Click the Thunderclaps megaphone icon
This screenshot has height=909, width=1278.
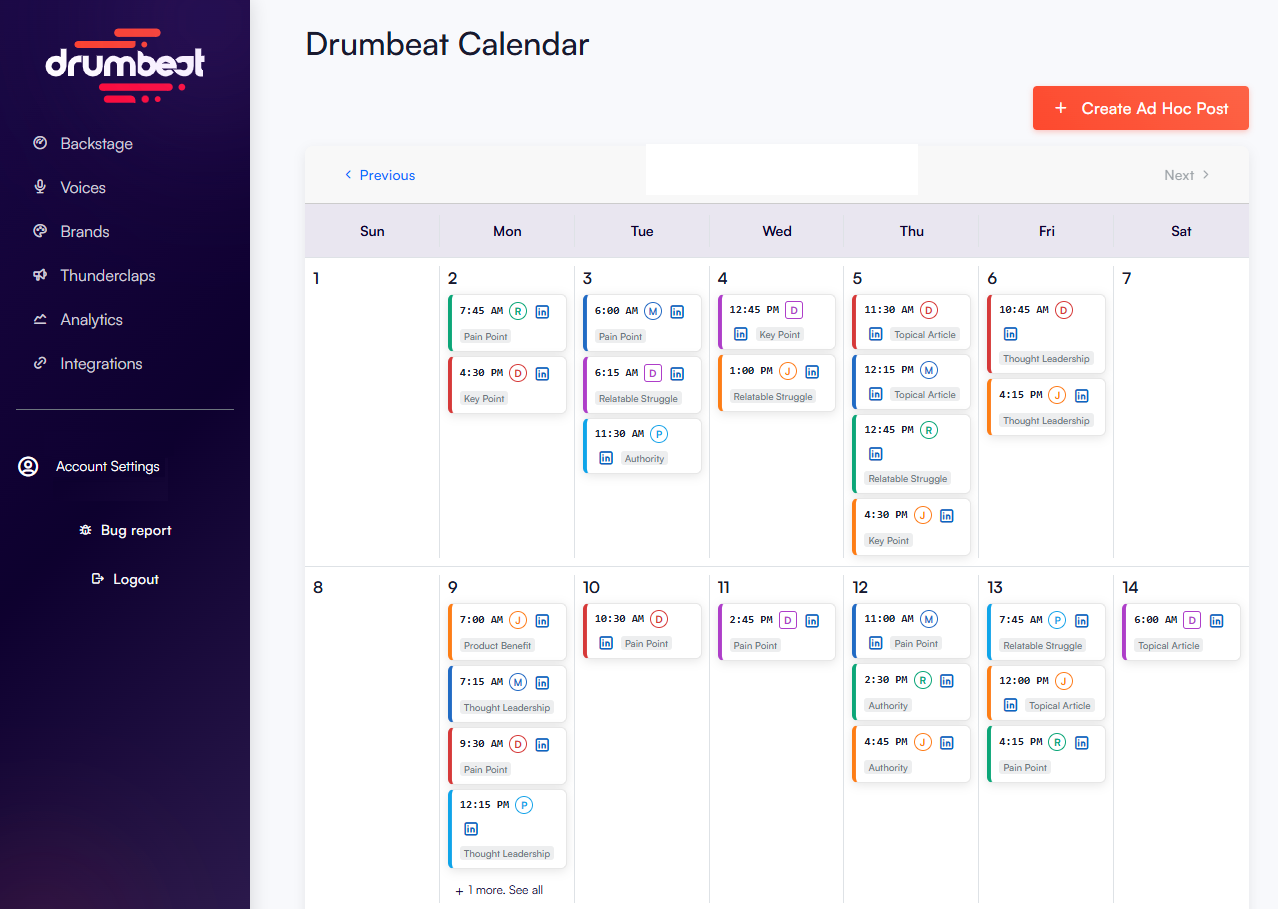40,275
